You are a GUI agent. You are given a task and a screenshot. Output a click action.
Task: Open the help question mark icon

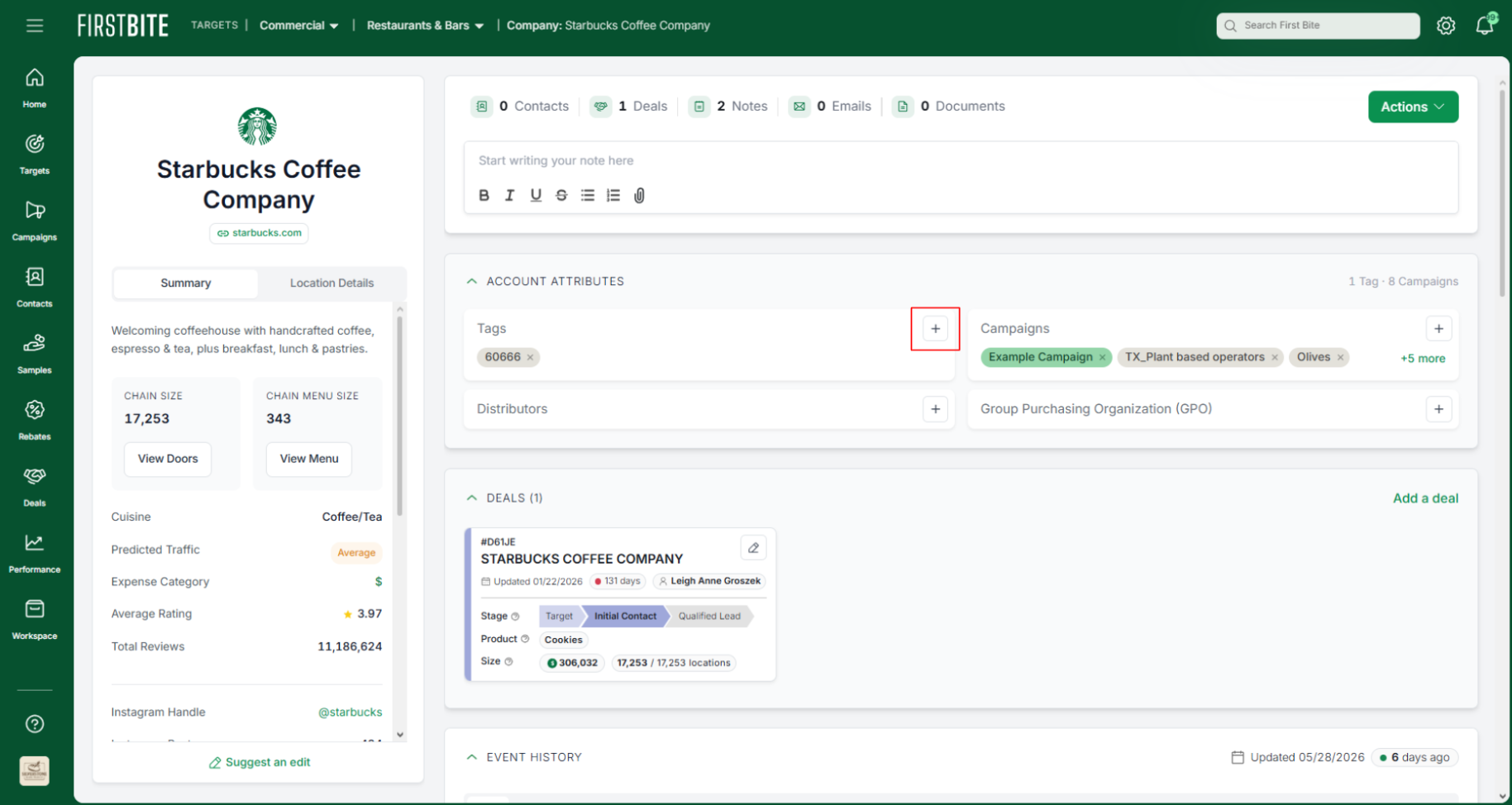(x=35, y=724)
